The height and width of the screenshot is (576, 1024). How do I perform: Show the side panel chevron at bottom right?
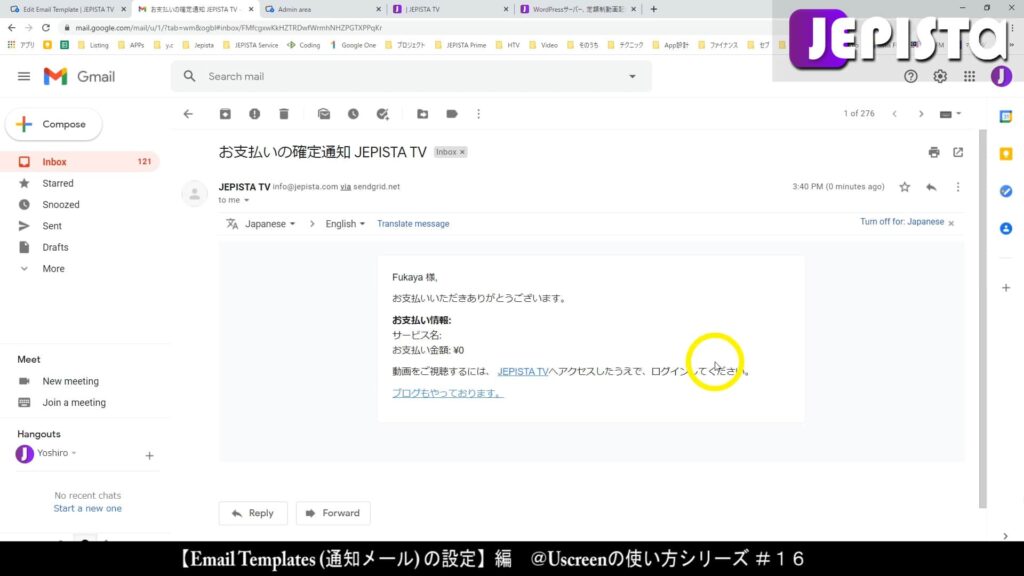pos(1006,536)
